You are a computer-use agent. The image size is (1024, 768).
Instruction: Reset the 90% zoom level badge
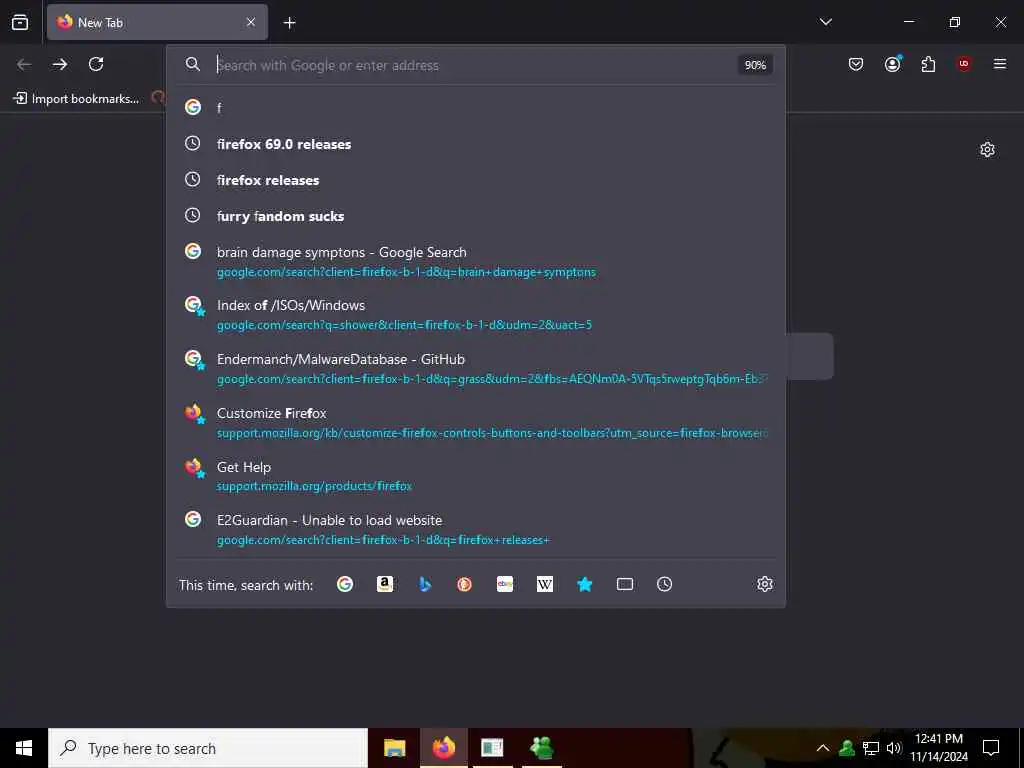pyautogui.click(x=755, y=65)
